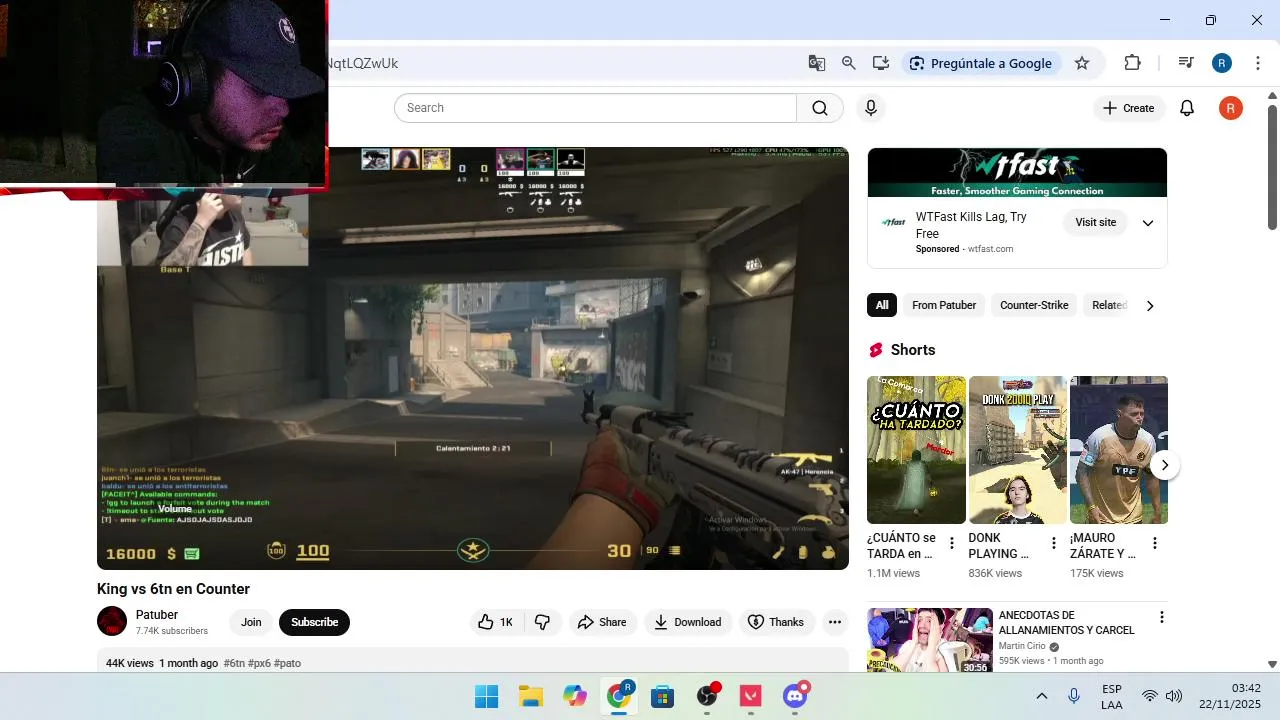Bookmark this page with the star icon
Image resolution: width=1280 pixels, height=720 pixels.
tap(1082, 63)
